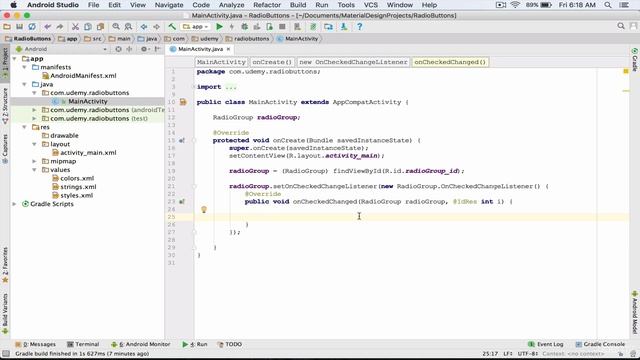640x360 pixels.
Task: Open the Analyze menu
Action: tap(231, 5)
